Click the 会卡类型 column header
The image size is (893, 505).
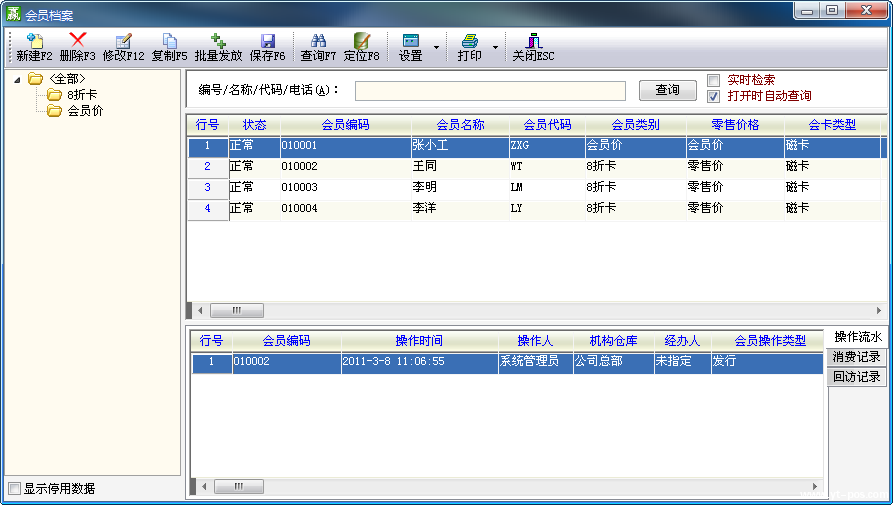coord(832,125)
